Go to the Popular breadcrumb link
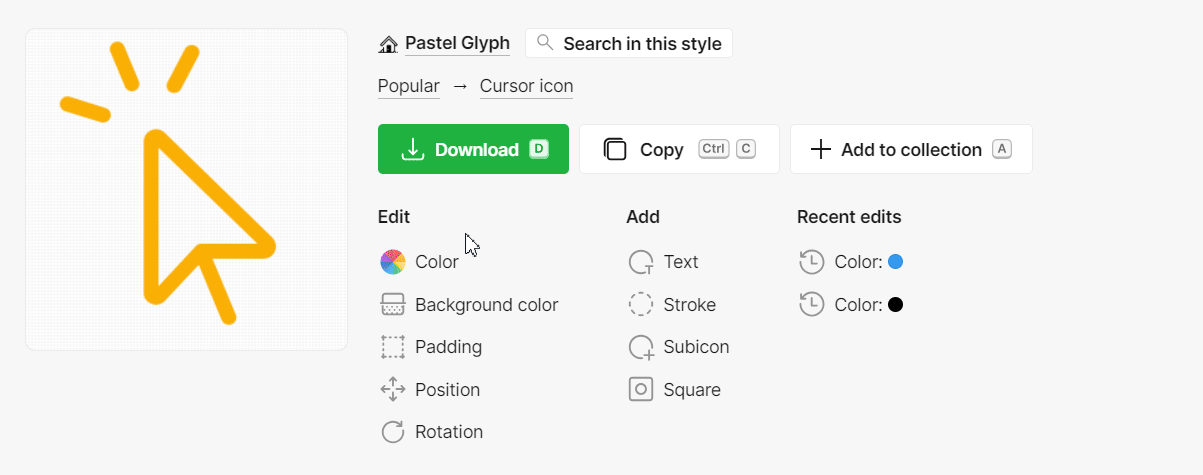This screenshot has height=475, width=1203. pyautogui.click(x=409, y=86)
